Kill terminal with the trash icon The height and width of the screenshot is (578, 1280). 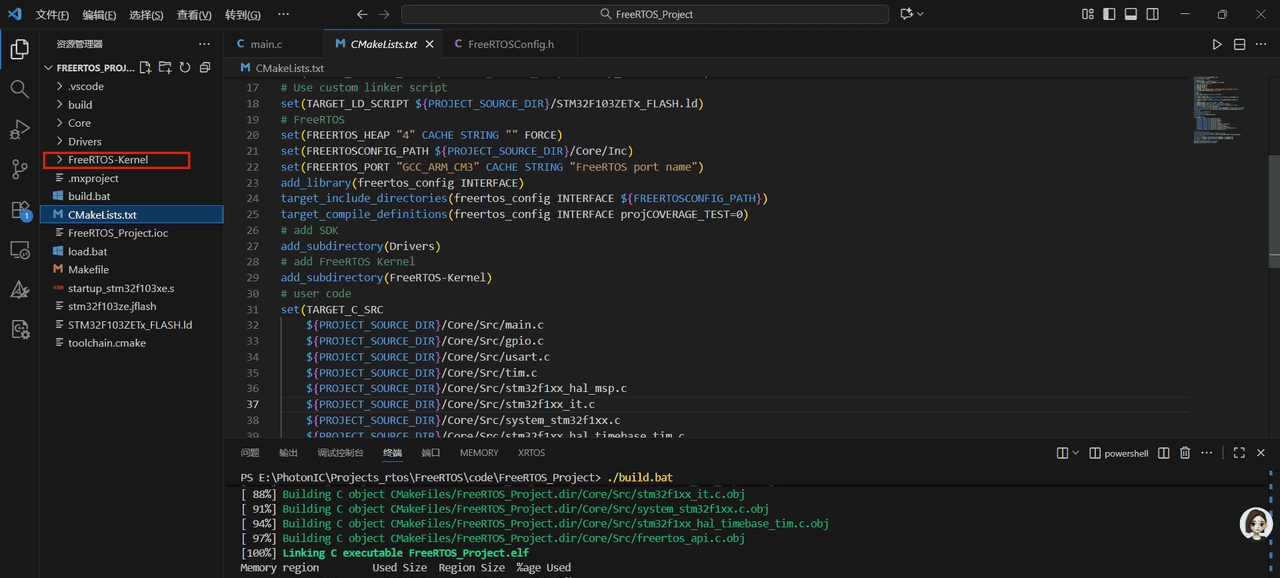(x=1185, y=453)
